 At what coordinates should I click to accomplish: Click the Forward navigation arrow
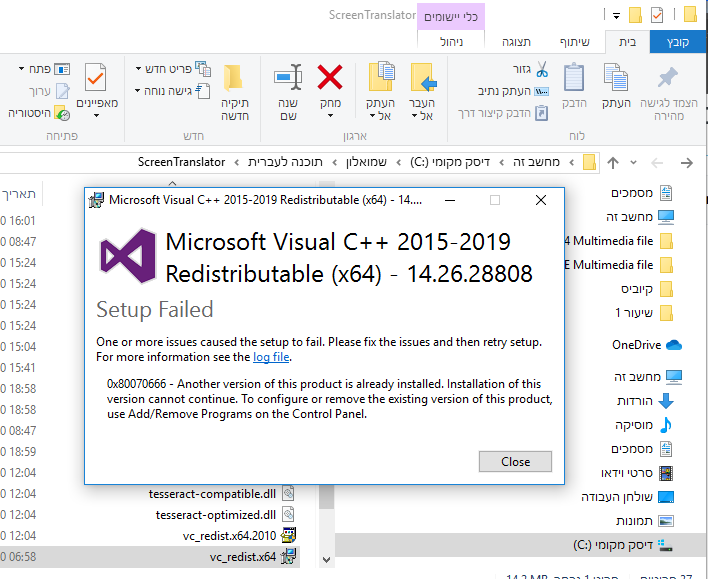(x=687, y=163)
